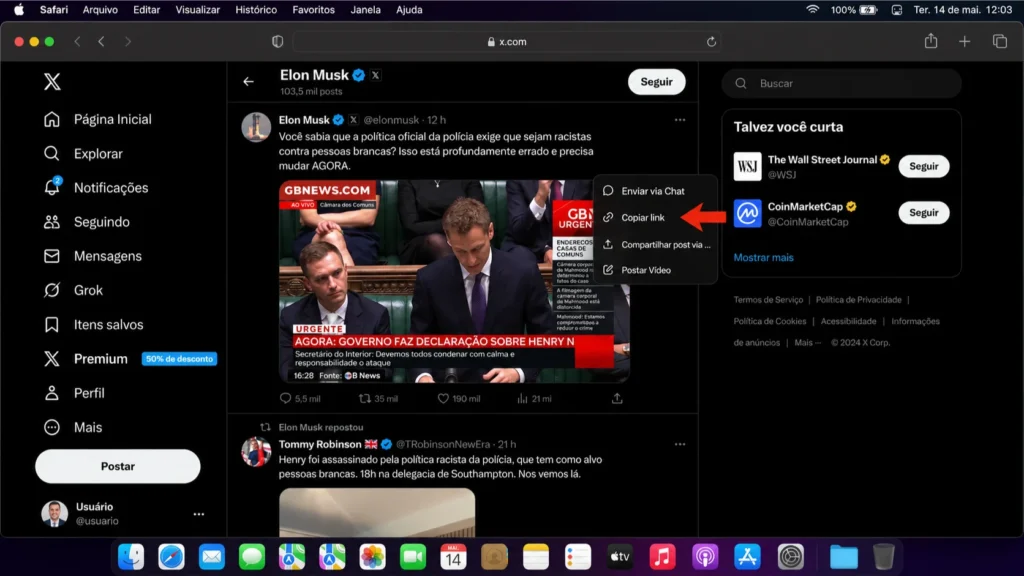Open Notificações with the bell icon

[x=96, y=187]
